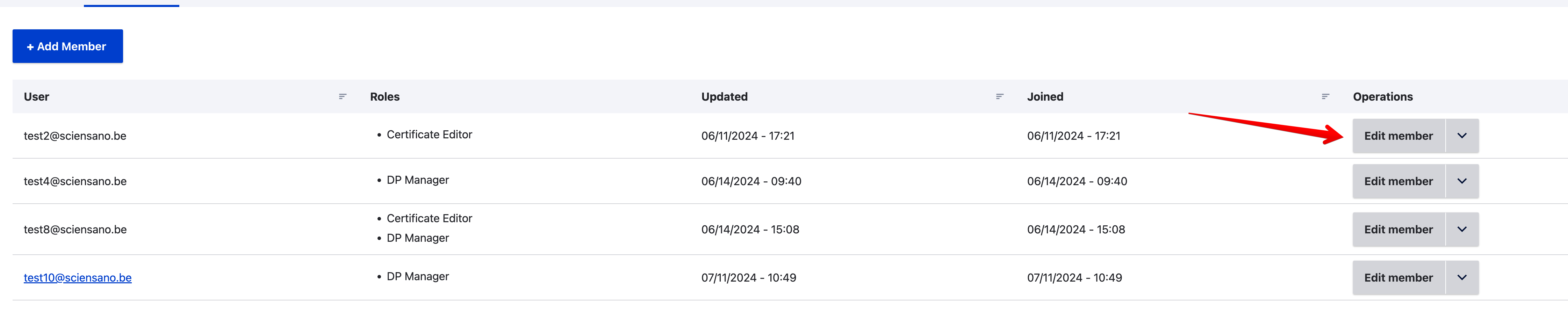Edit member test10@sciensano.be
The width and height of the screenshot is (1568, 327).
[x=1398, y=278]
